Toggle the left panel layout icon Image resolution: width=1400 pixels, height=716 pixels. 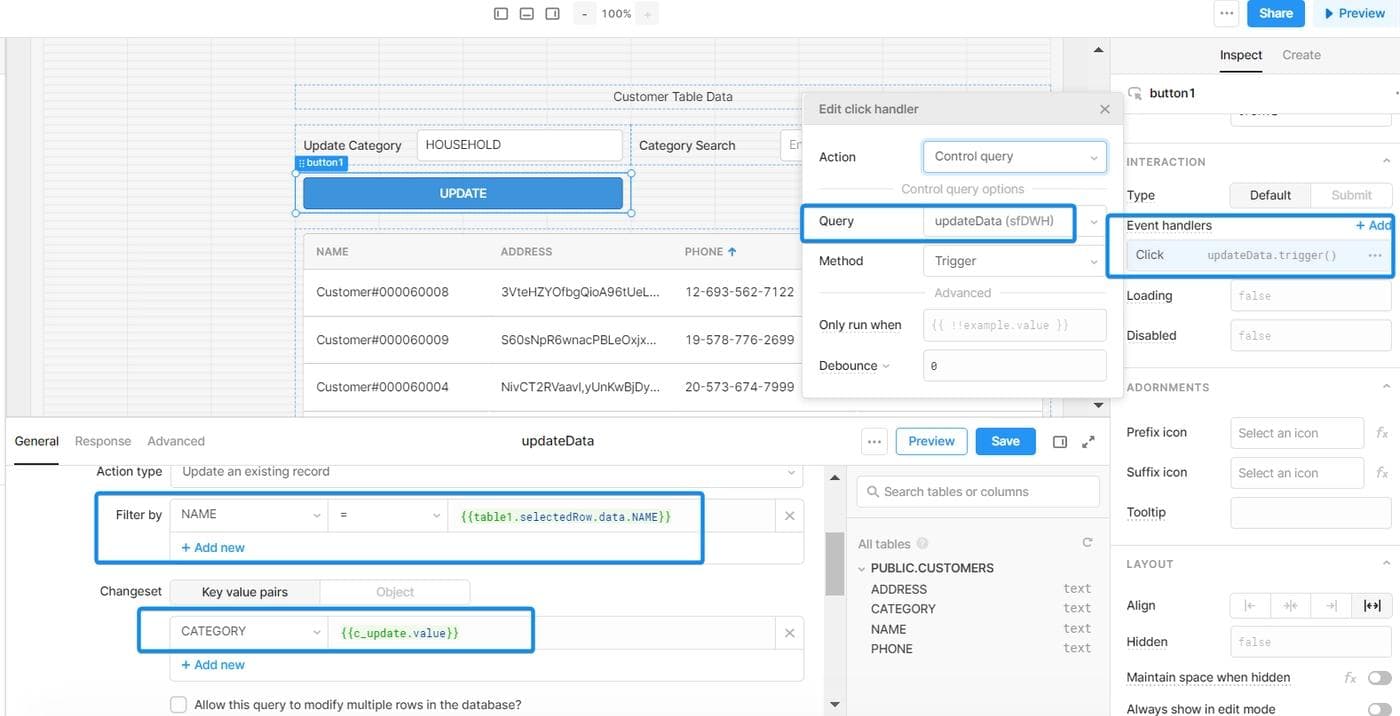pyautogui.click(x=501, y=14)
